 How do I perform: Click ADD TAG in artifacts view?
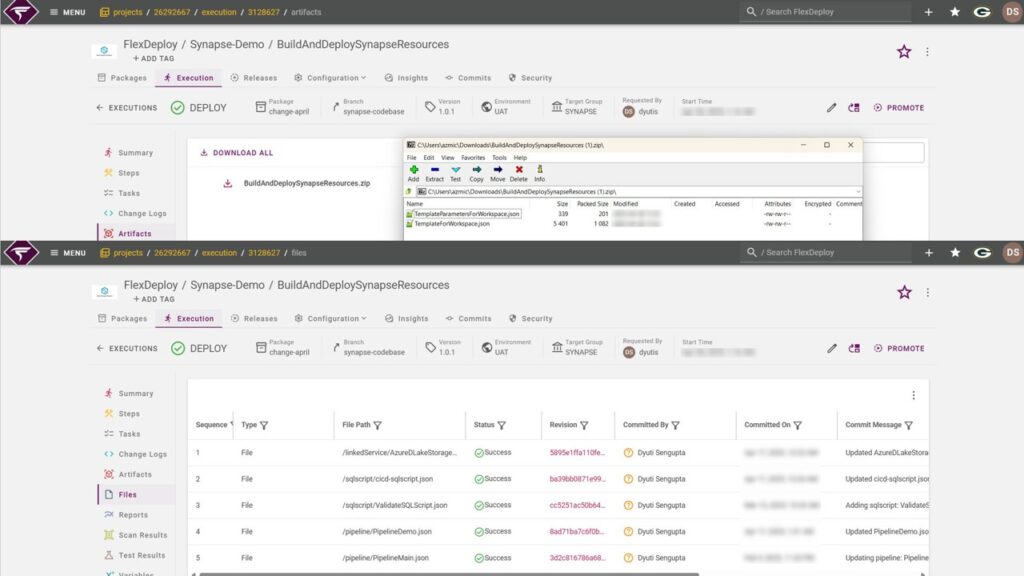[x=153, y=59]
